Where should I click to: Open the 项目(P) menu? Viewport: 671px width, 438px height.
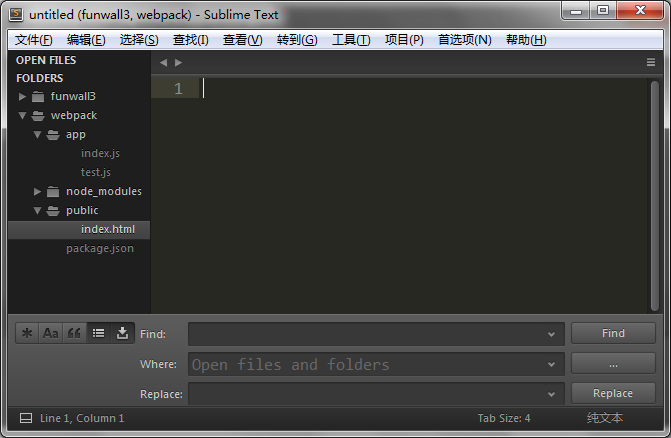(x=404, y=40)
